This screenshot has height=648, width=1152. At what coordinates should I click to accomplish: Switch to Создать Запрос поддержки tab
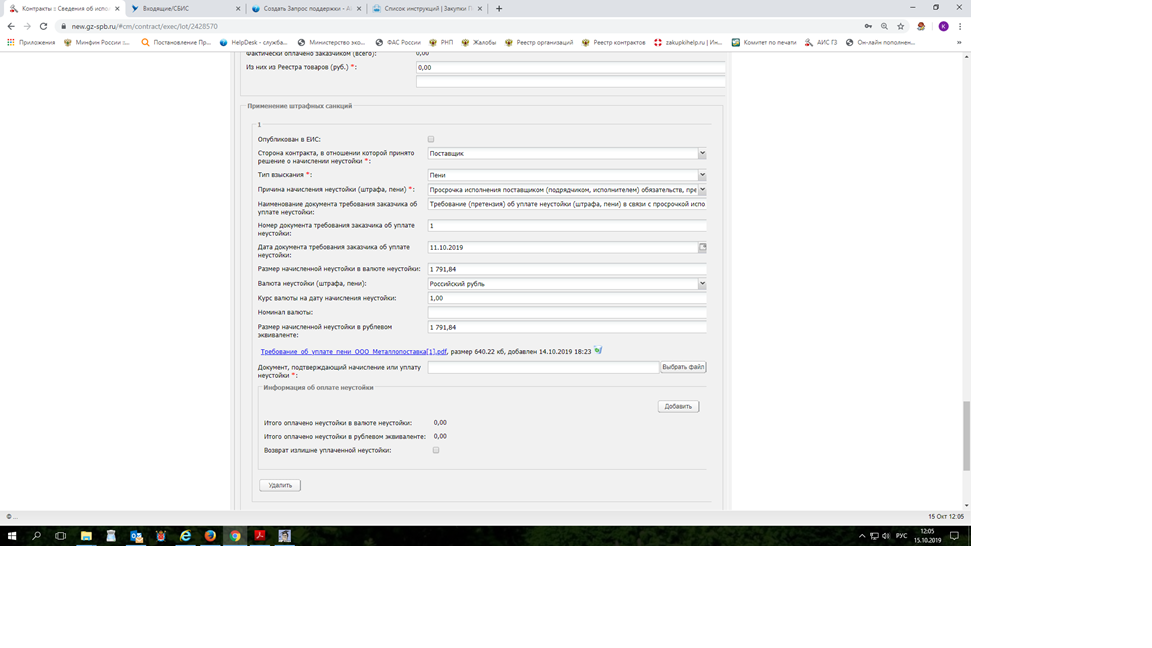(305, 9)
